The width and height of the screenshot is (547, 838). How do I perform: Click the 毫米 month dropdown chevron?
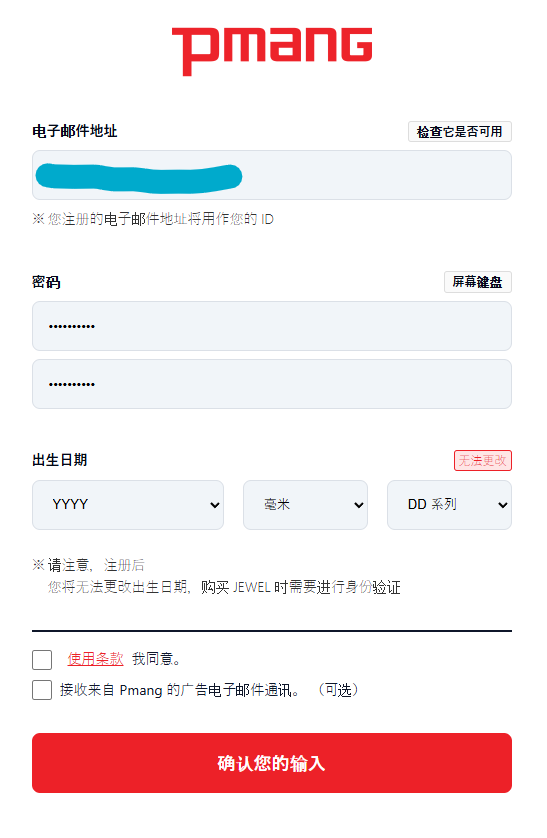[358, 505]
